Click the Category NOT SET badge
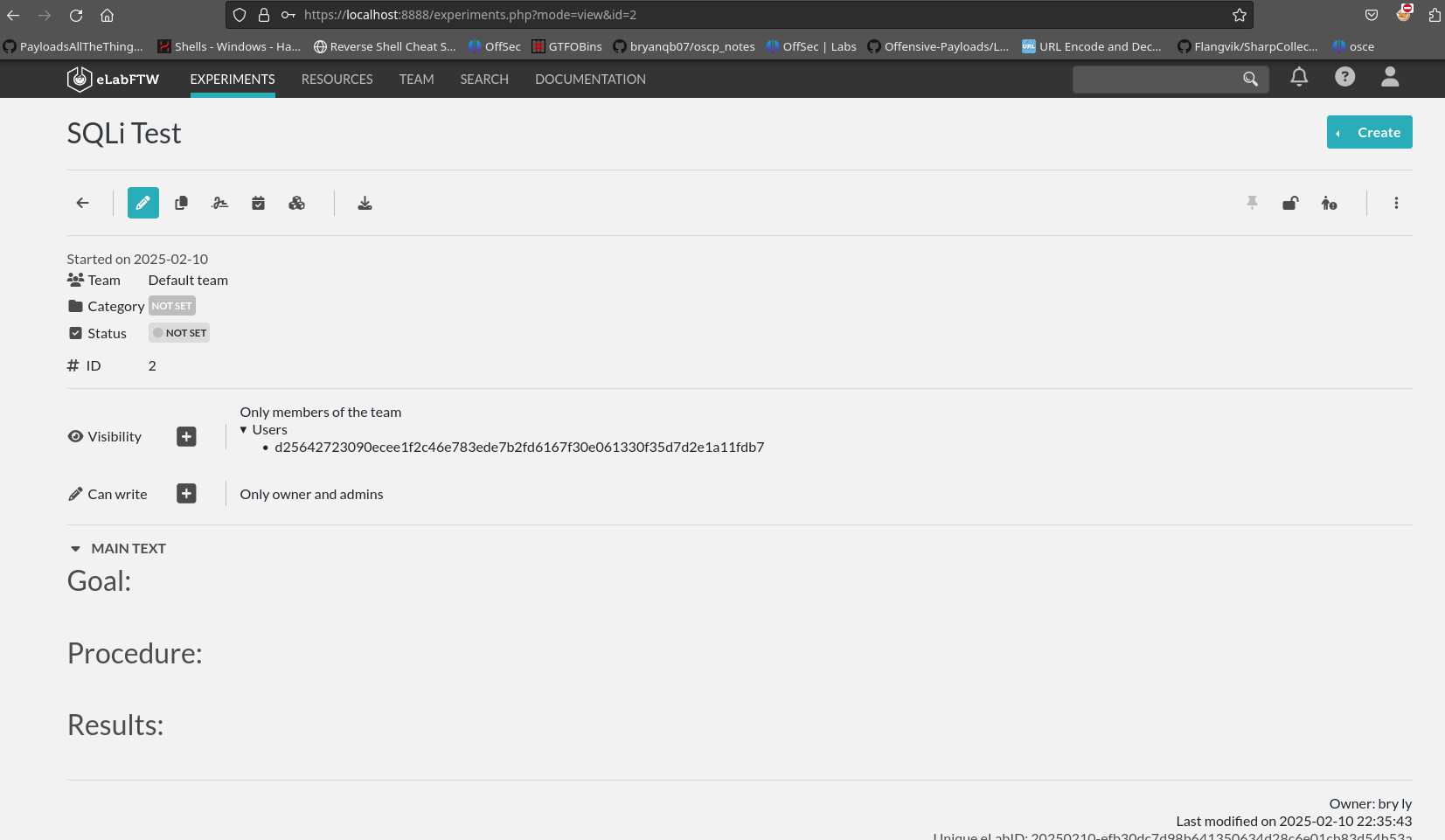The height and width of the screenshot is (840, 1445). pos(172,306)
